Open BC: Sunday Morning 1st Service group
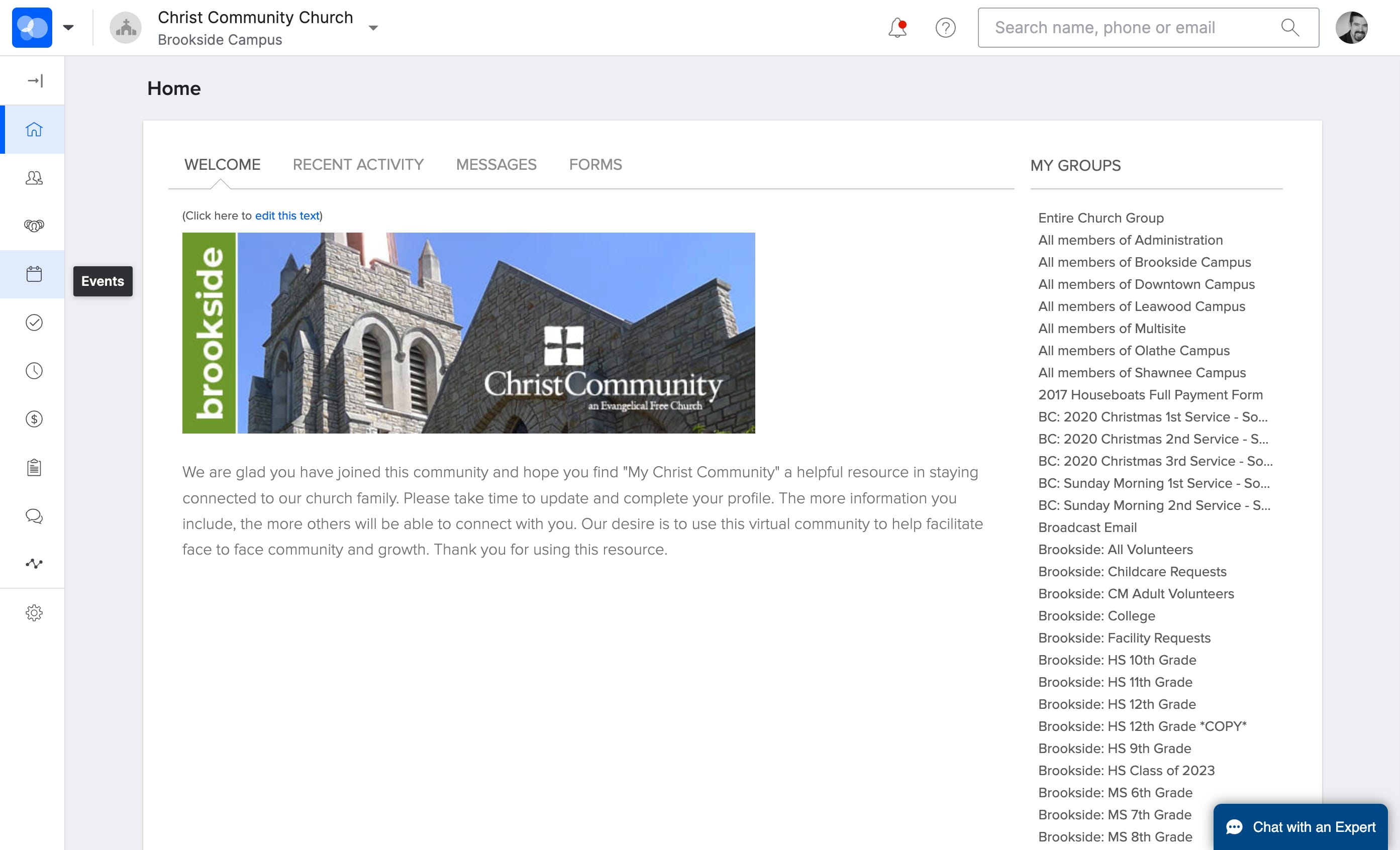Screen dimensions: 1400x850 (1154, 483)
